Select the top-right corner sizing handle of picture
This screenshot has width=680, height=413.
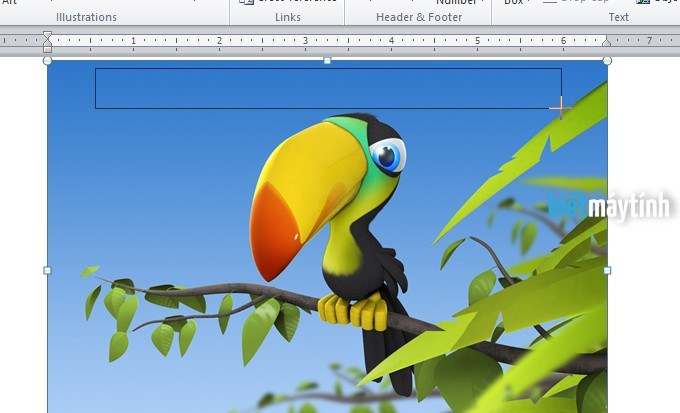(607, 61)
